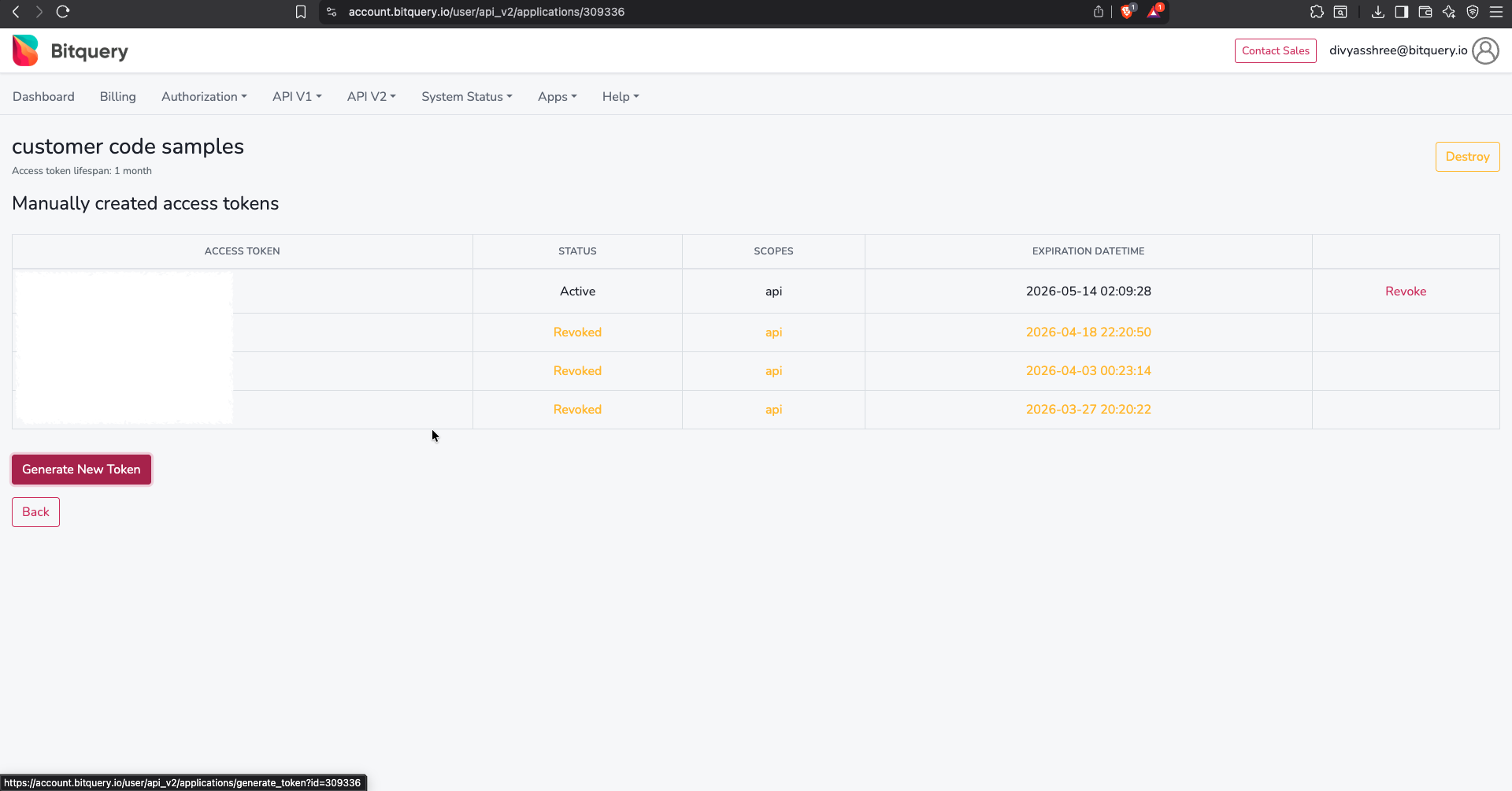The height and width of the screenshot is (791, 1512).
Task: Revoke the active access token
Action: 1406,291
